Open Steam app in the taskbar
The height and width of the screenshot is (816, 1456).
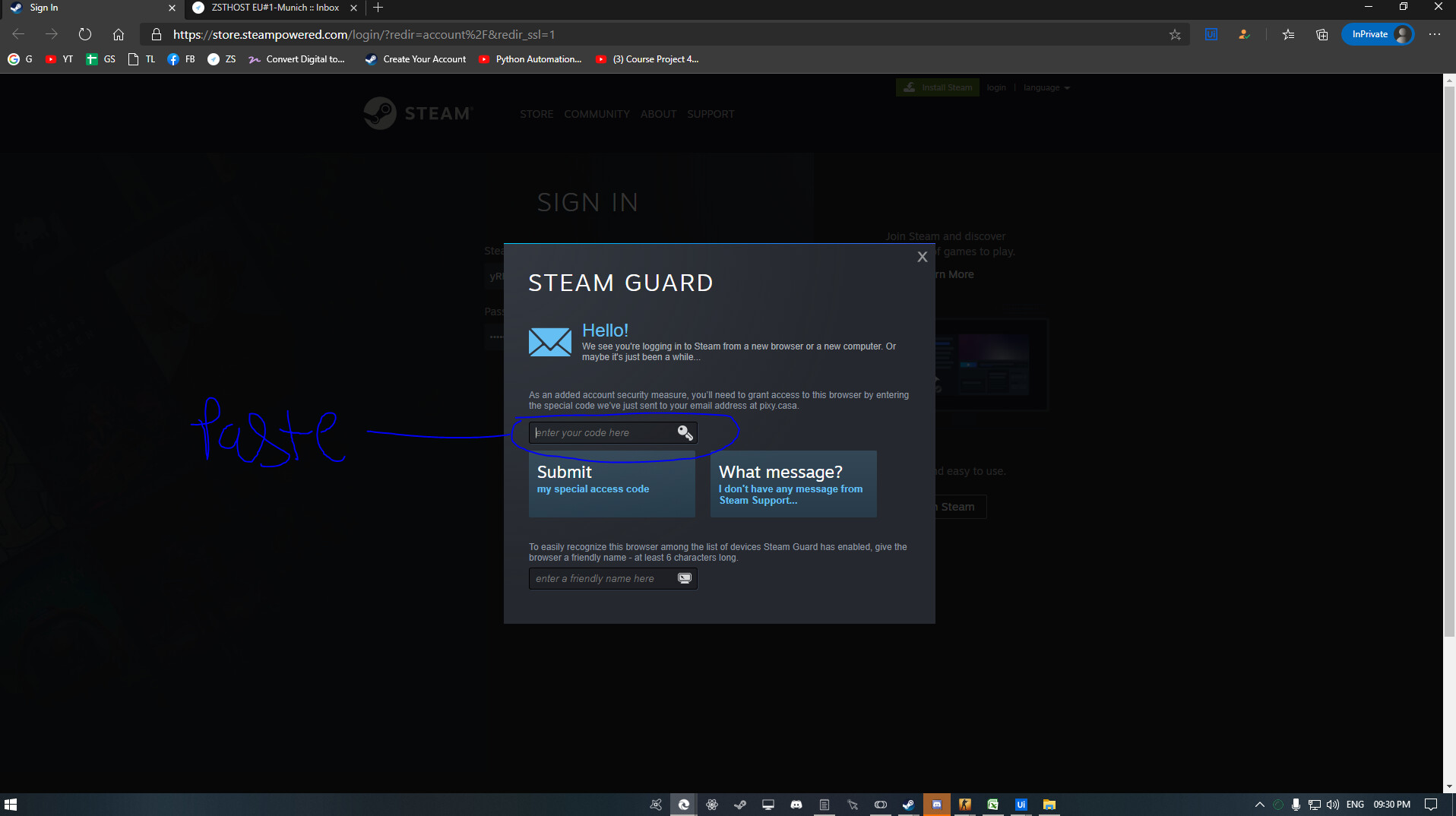click(x=908, y=805)
